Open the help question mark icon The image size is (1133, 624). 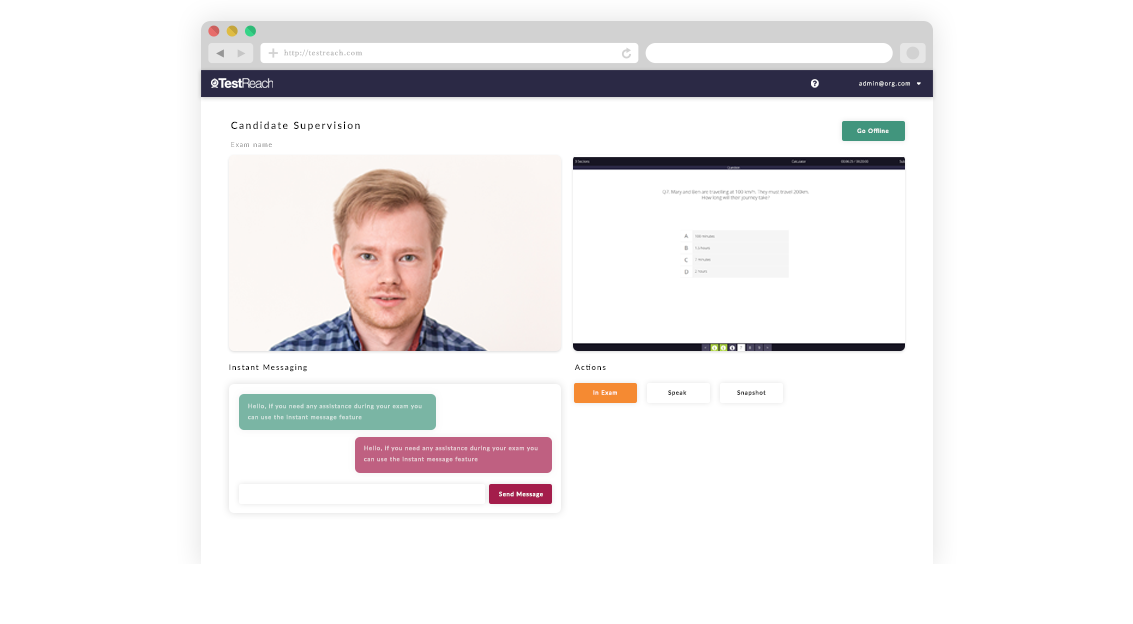pos(814,84)
